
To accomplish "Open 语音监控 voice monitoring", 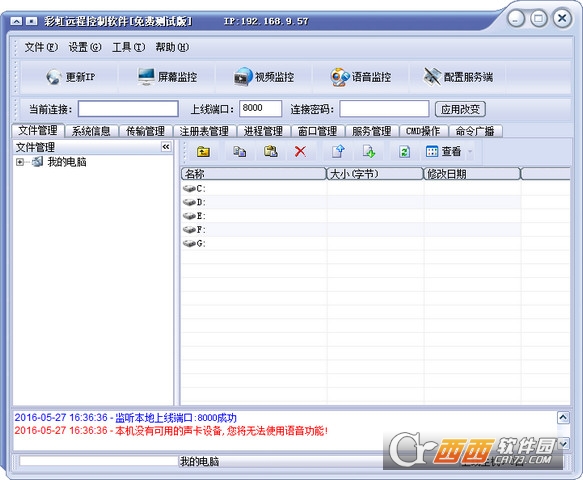I will tap(361, 77).
